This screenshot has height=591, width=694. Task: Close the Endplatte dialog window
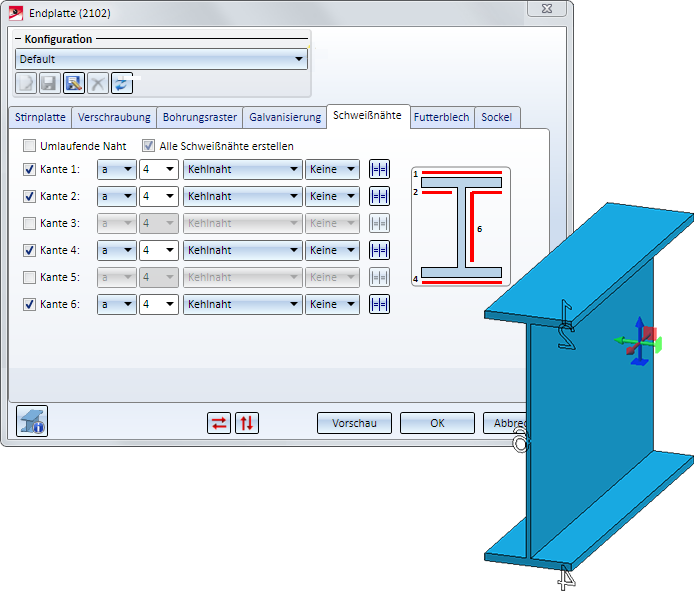coord(547,8)
